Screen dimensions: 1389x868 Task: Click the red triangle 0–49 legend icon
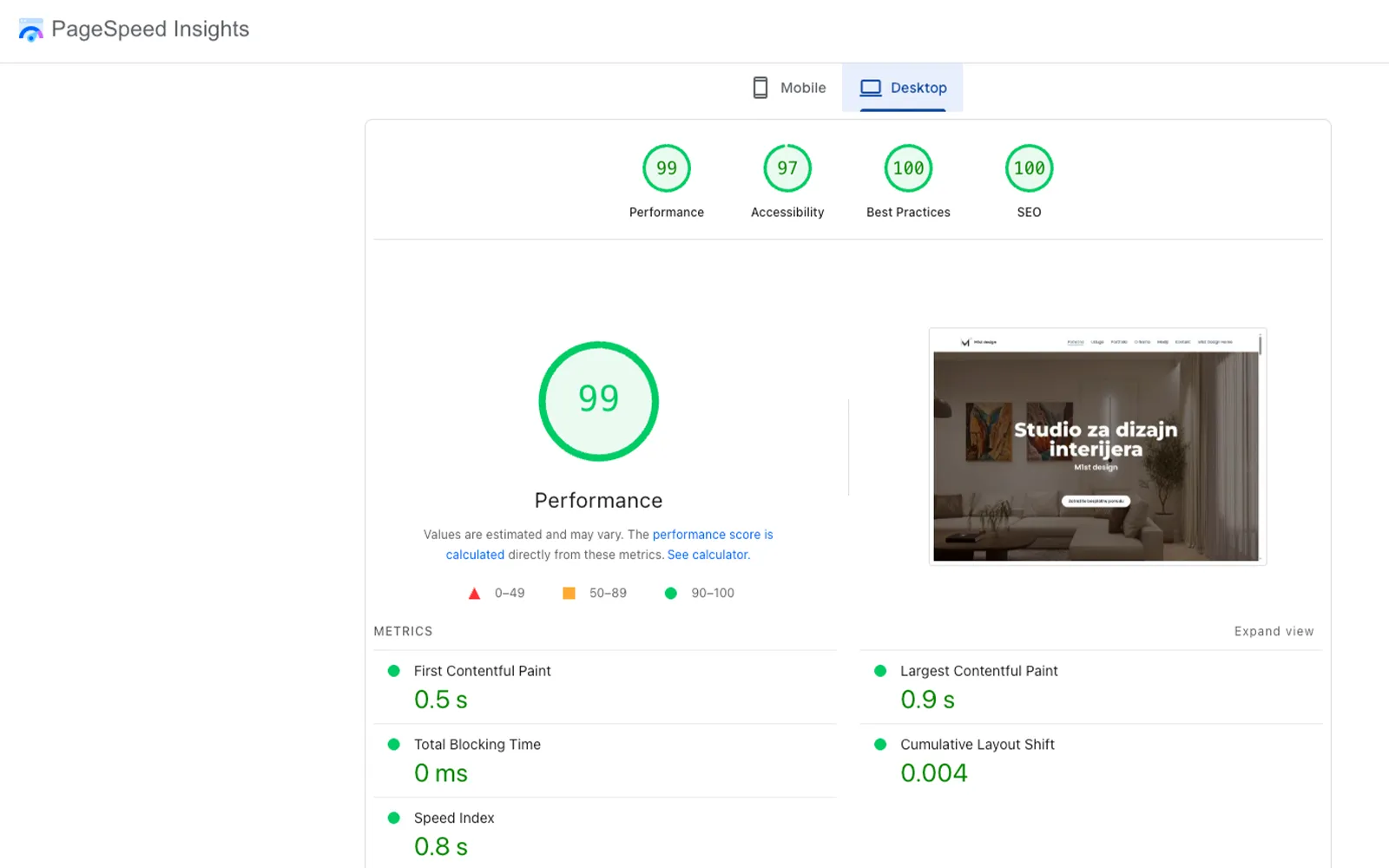[x=474, y=594]
